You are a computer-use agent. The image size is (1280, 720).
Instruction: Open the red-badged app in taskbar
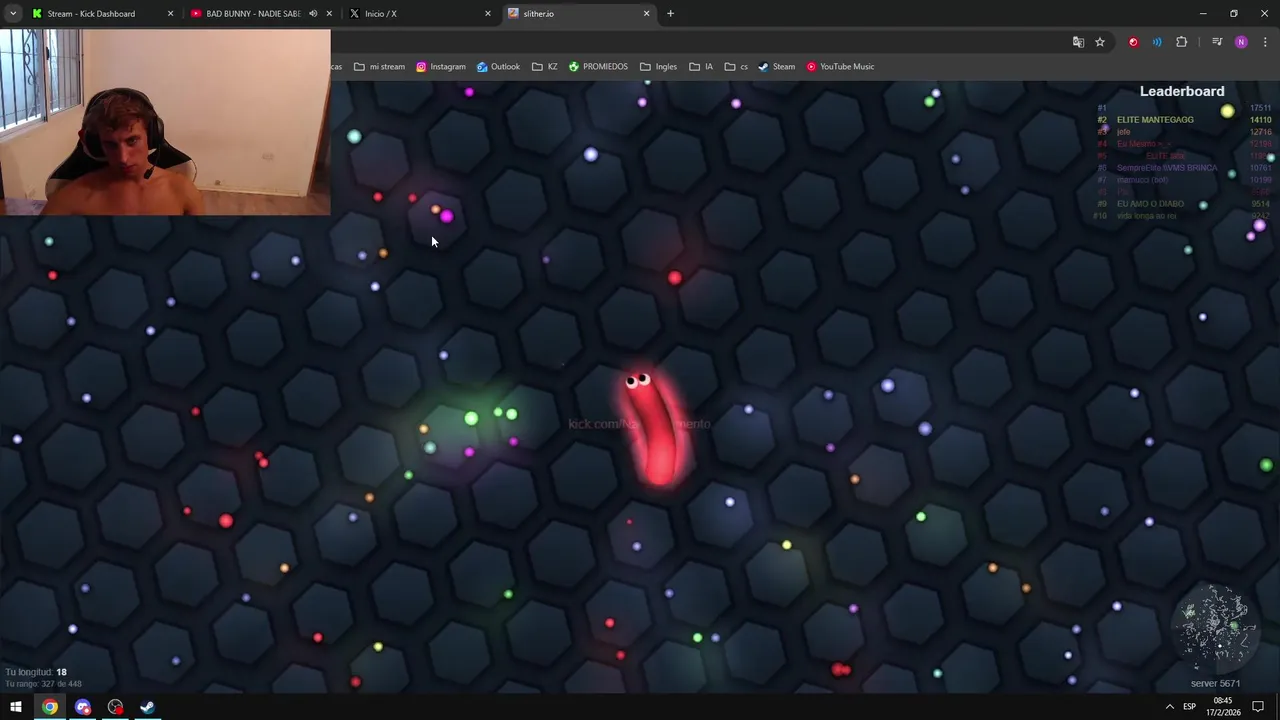115,707
